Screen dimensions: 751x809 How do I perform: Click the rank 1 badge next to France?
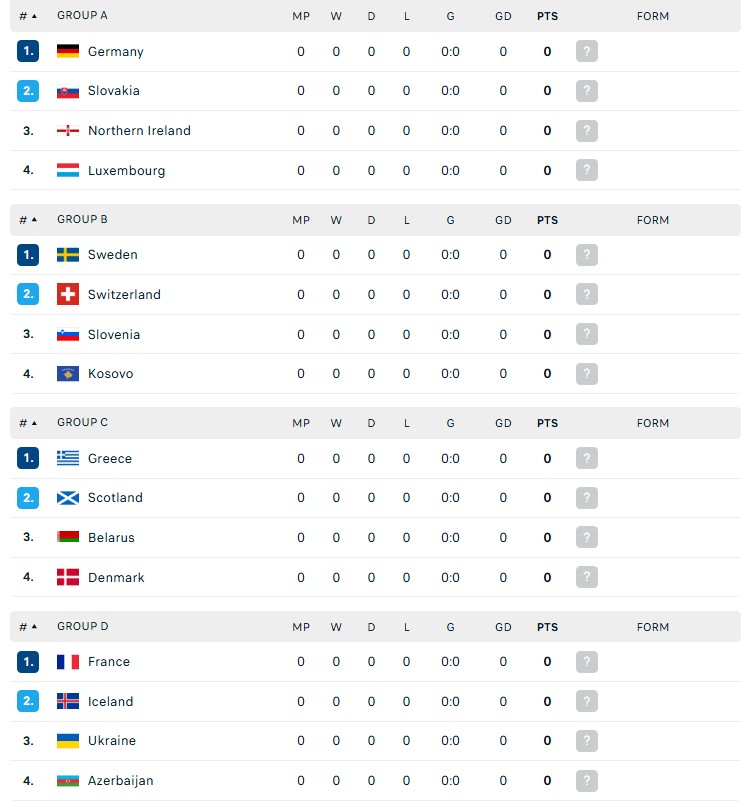[x=28, y=661]
